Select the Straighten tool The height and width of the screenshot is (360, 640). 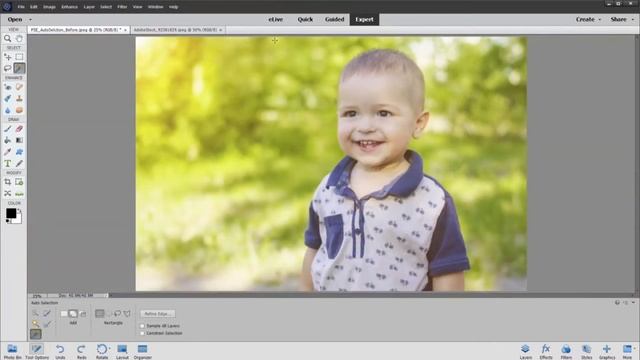click(x=19, y=193)
